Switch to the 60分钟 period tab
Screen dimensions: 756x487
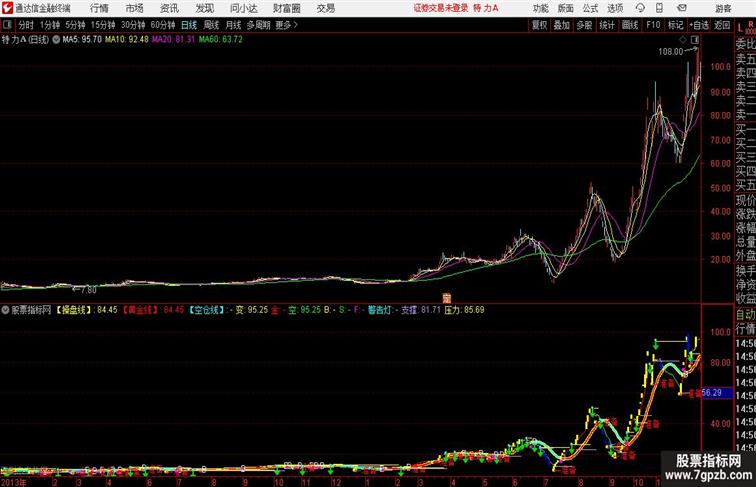point(163,25)
